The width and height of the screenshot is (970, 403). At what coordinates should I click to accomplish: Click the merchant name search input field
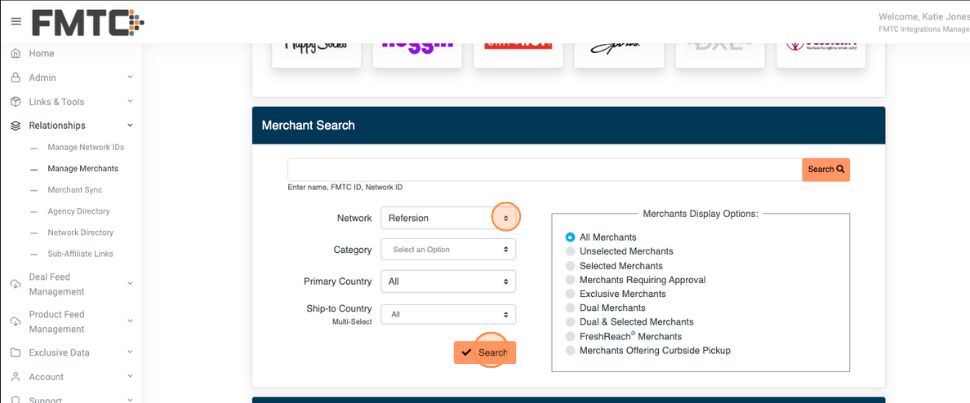click(544, 169)
